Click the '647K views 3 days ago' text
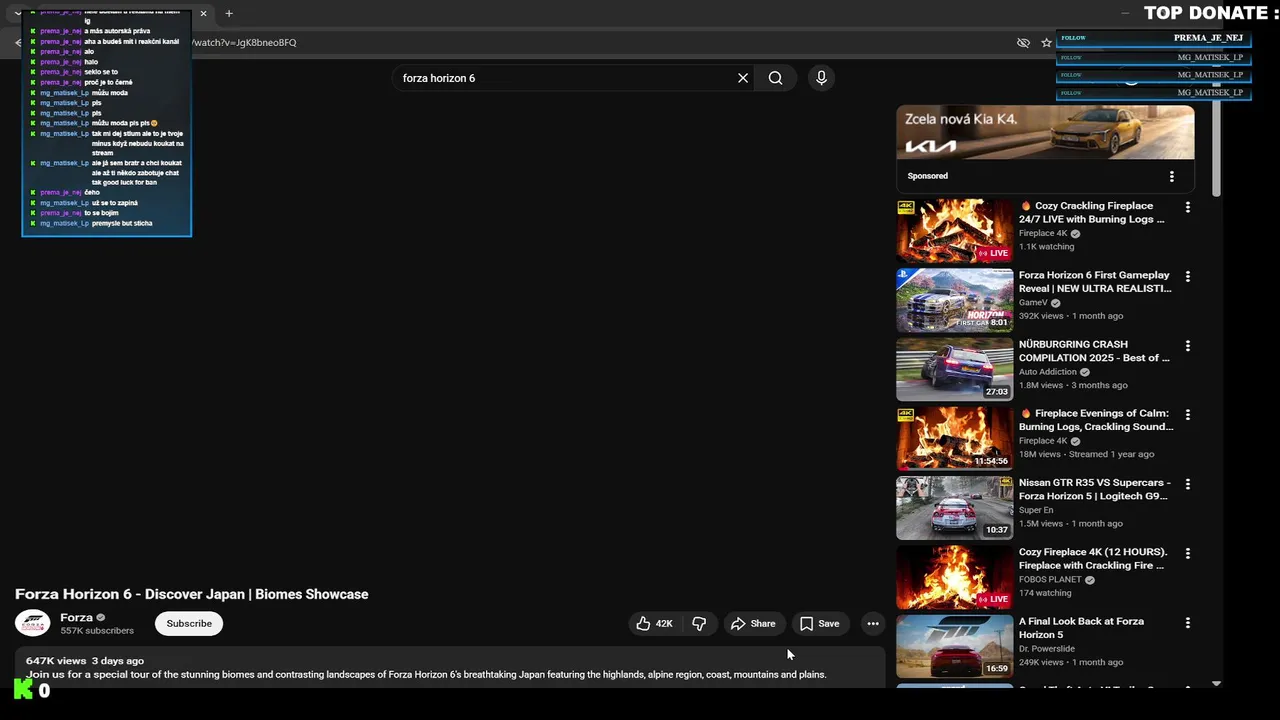1280x720 pixels. click(x=85, y=661)
